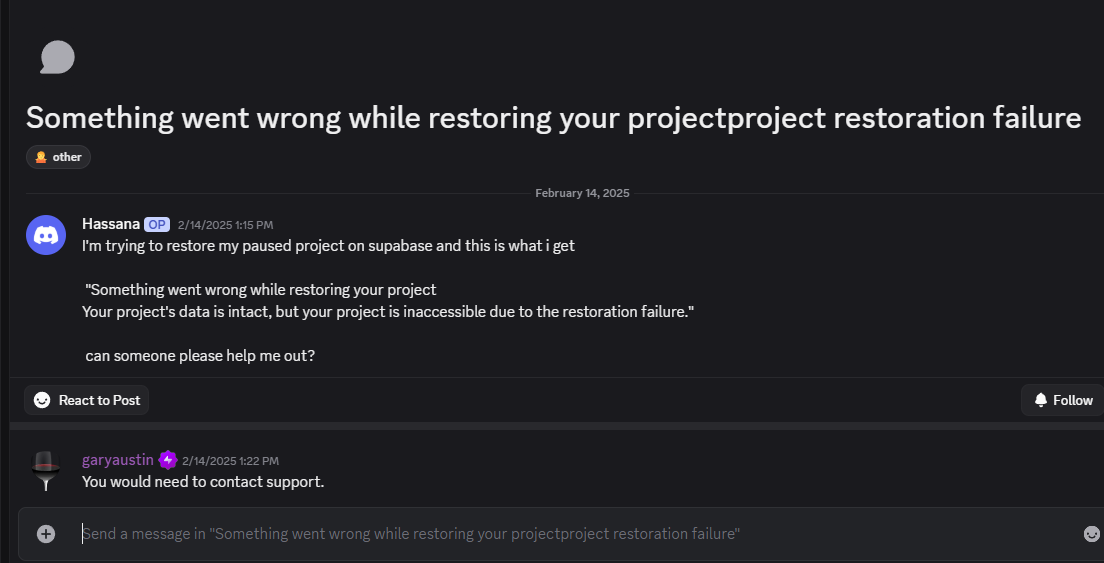Click the OP badge next to Hassana
Screen dimensions: 1104x563
tap(157, 225)
